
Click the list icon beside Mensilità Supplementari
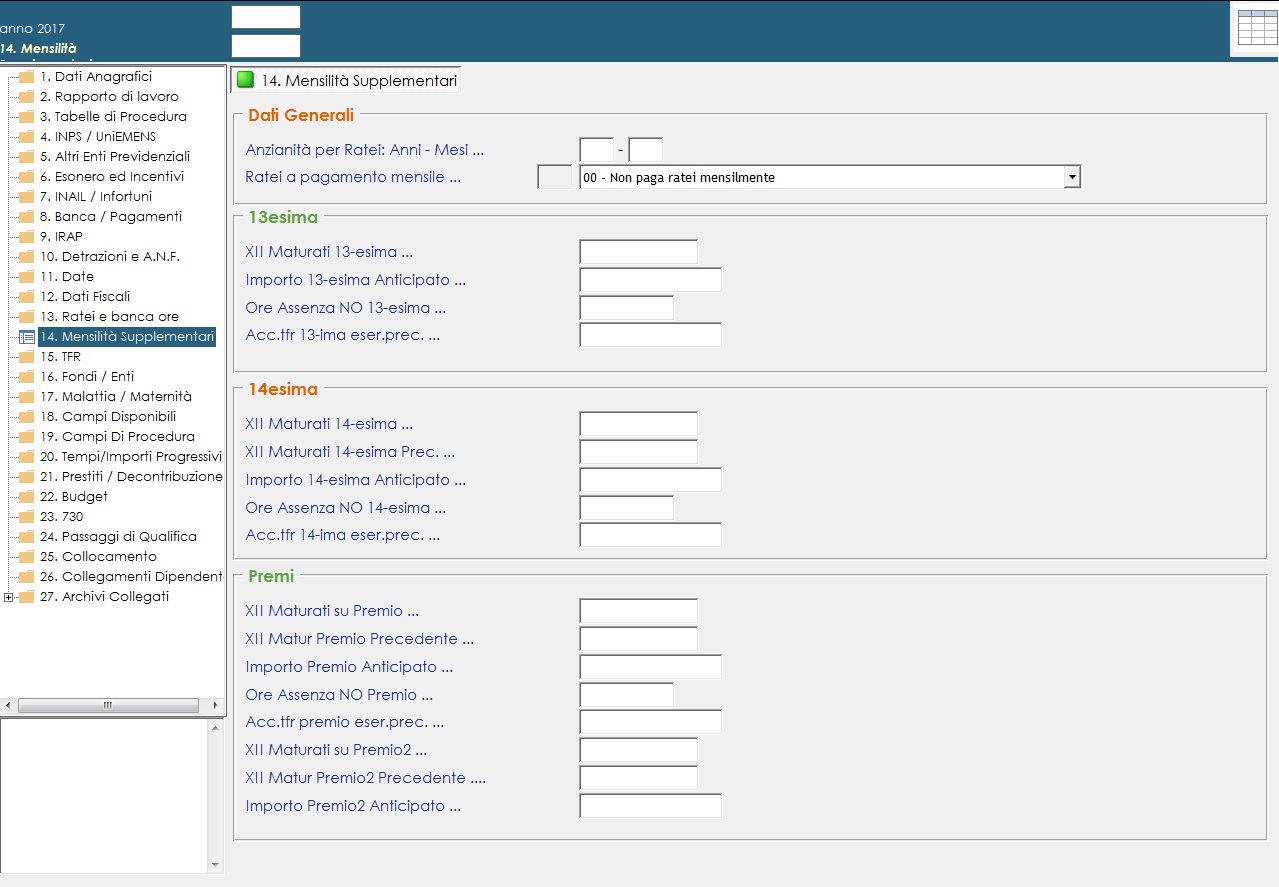[27, 337]
